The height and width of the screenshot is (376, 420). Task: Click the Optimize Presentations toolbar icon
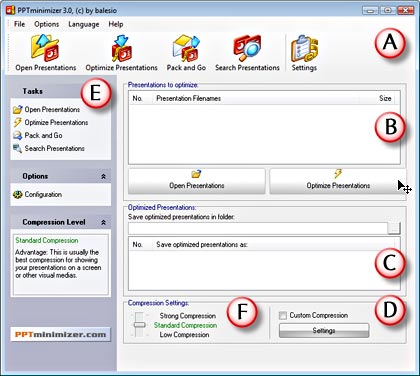[121, 53]
